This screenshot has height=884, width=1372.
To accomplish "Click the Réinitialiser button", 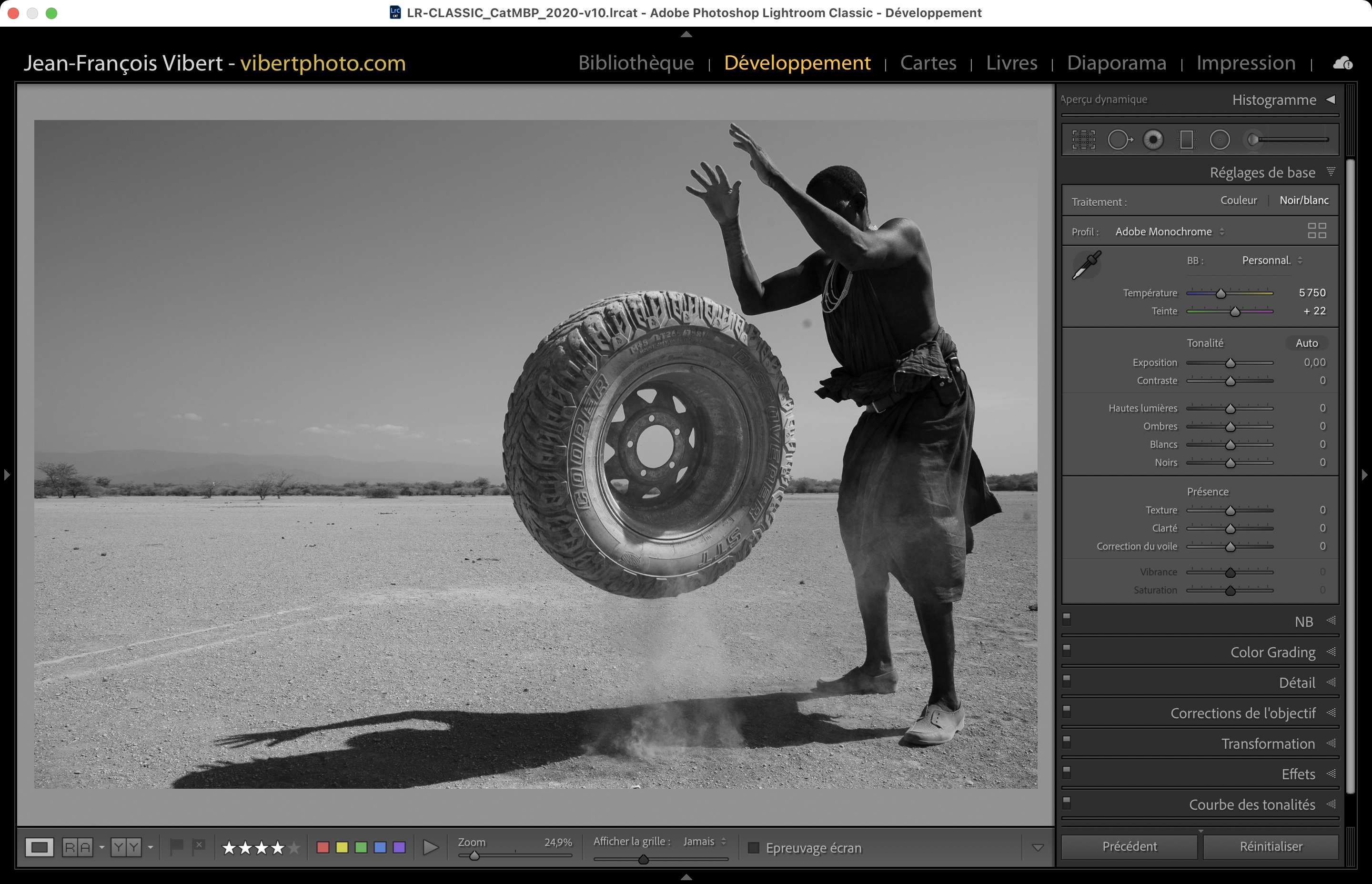I will [x=1271, y=846].
